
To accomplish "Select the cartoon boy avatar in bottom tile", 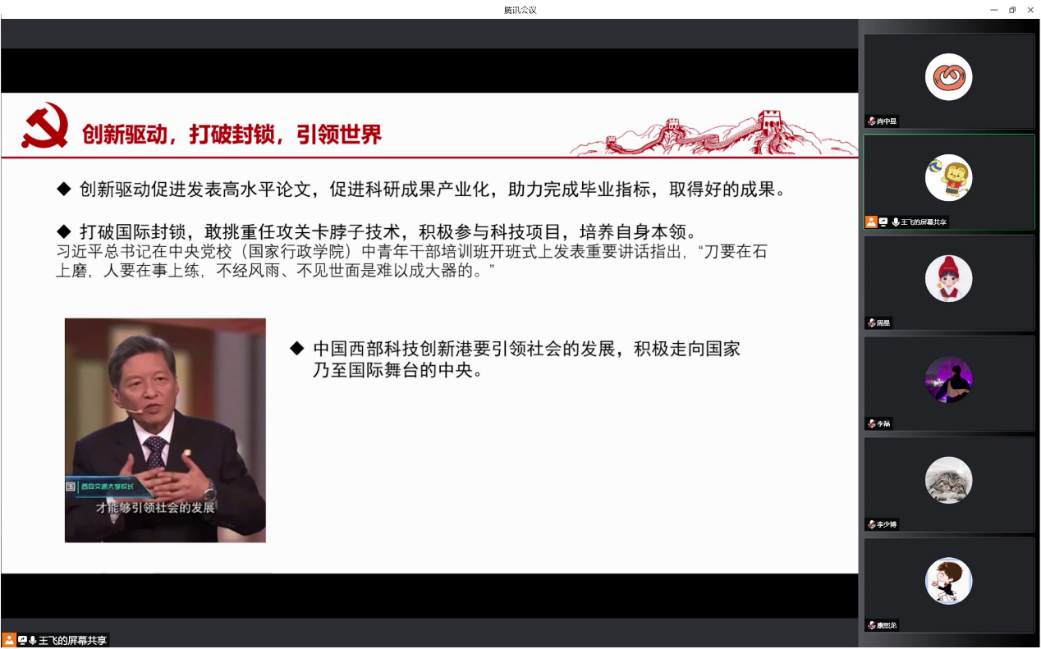I will pyautogui.click(x=948, y=580).
